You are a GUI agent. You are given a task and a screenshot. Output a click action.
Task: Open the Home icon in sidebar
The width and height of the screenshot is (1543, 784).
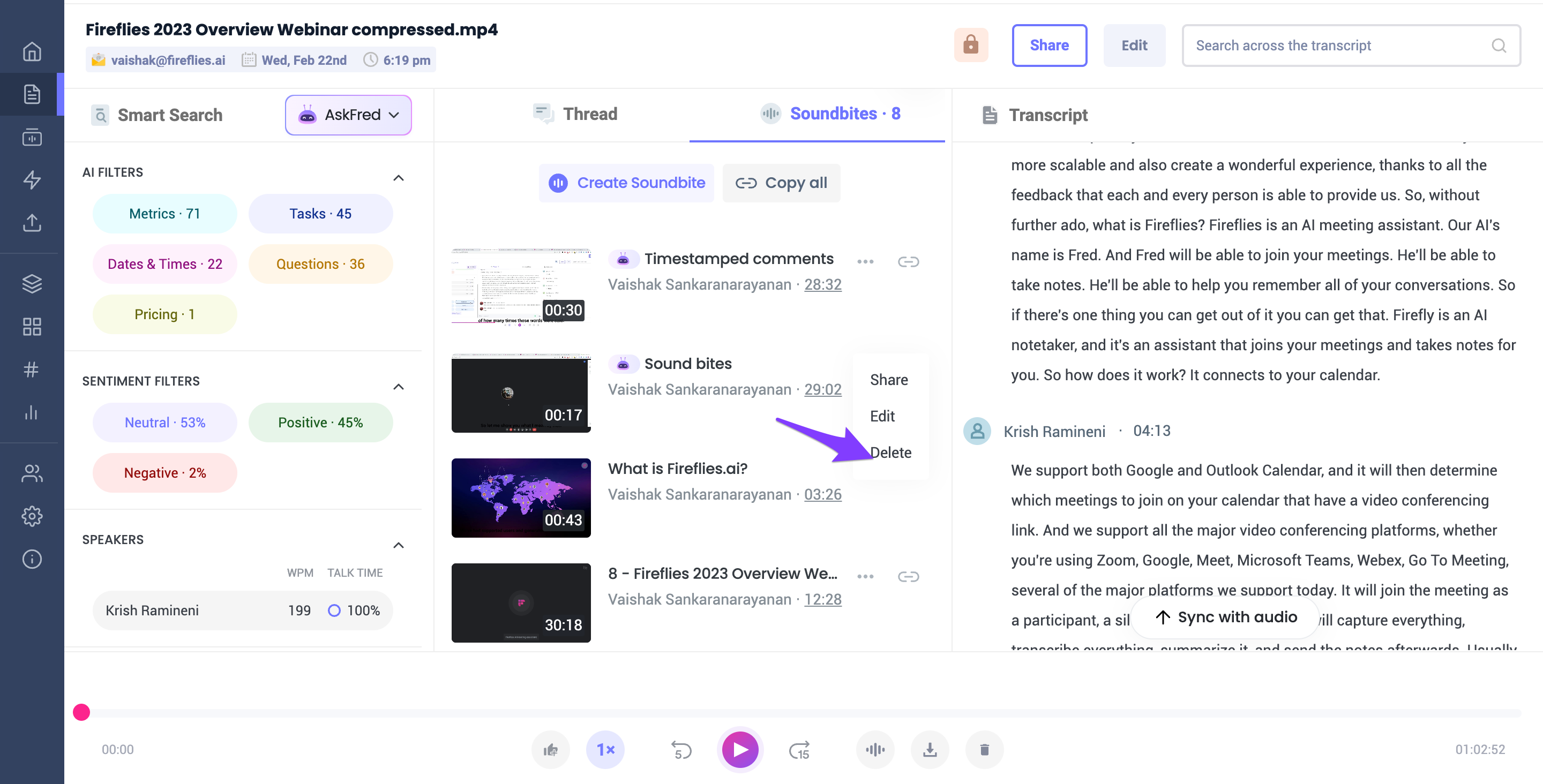click(x=32, y=51)
